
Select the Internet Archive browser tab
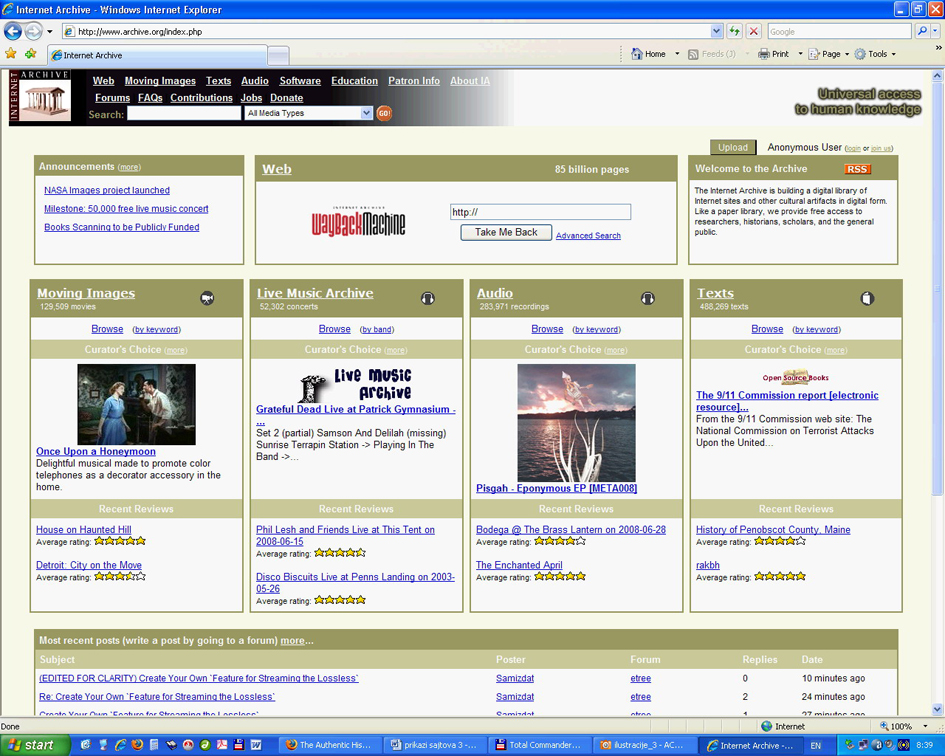tap(157, 55)
